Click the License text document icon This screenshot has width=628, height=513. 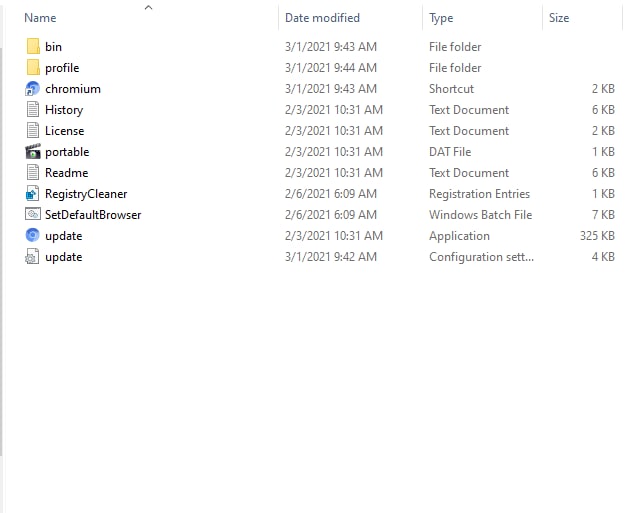click(33, 131)
